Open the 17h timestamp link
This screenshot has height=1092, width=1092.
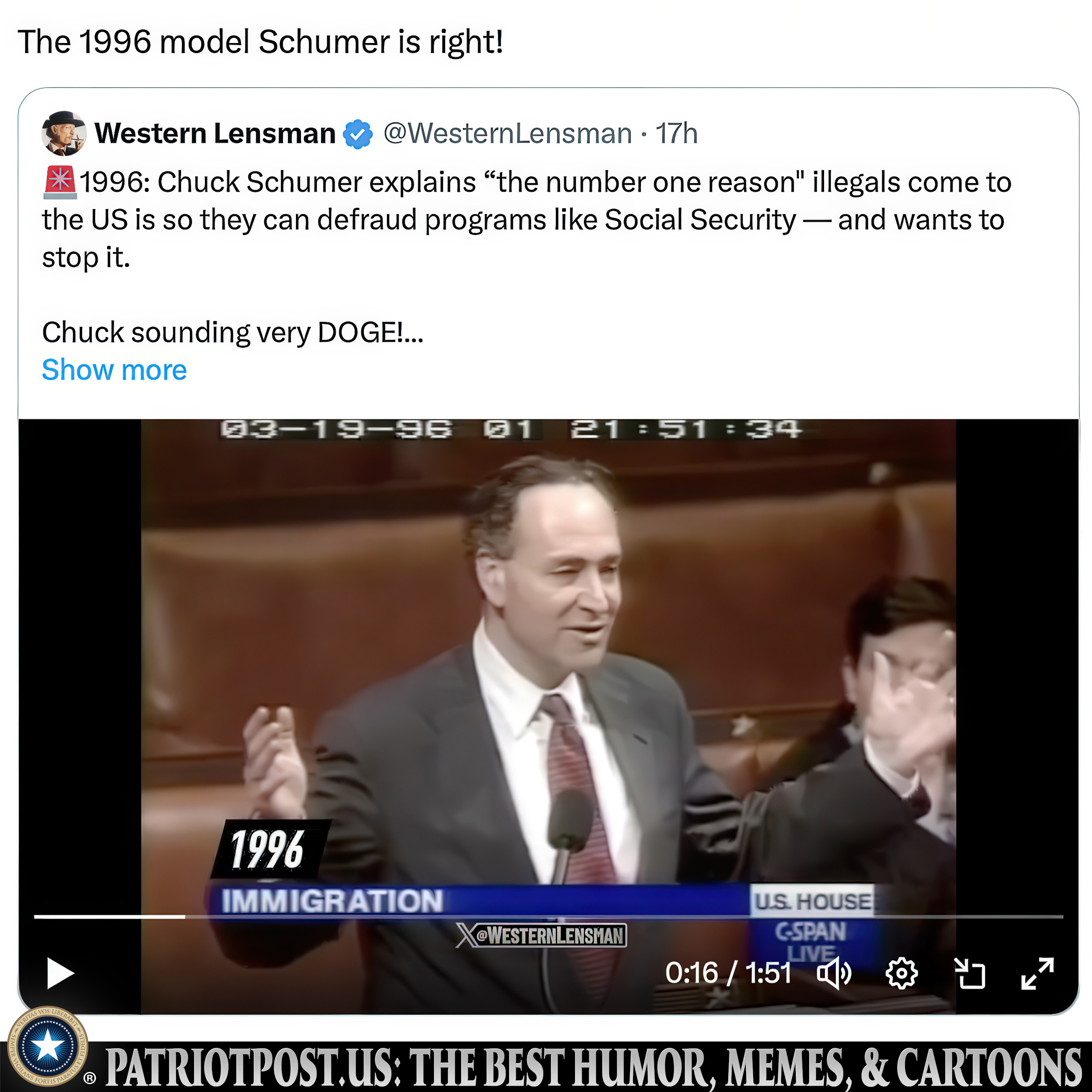tap(676, 134)
